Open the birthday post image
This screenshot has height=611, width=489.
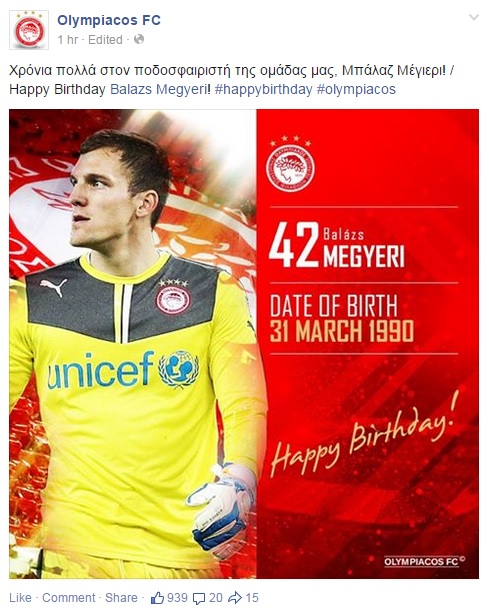point(244,344)
